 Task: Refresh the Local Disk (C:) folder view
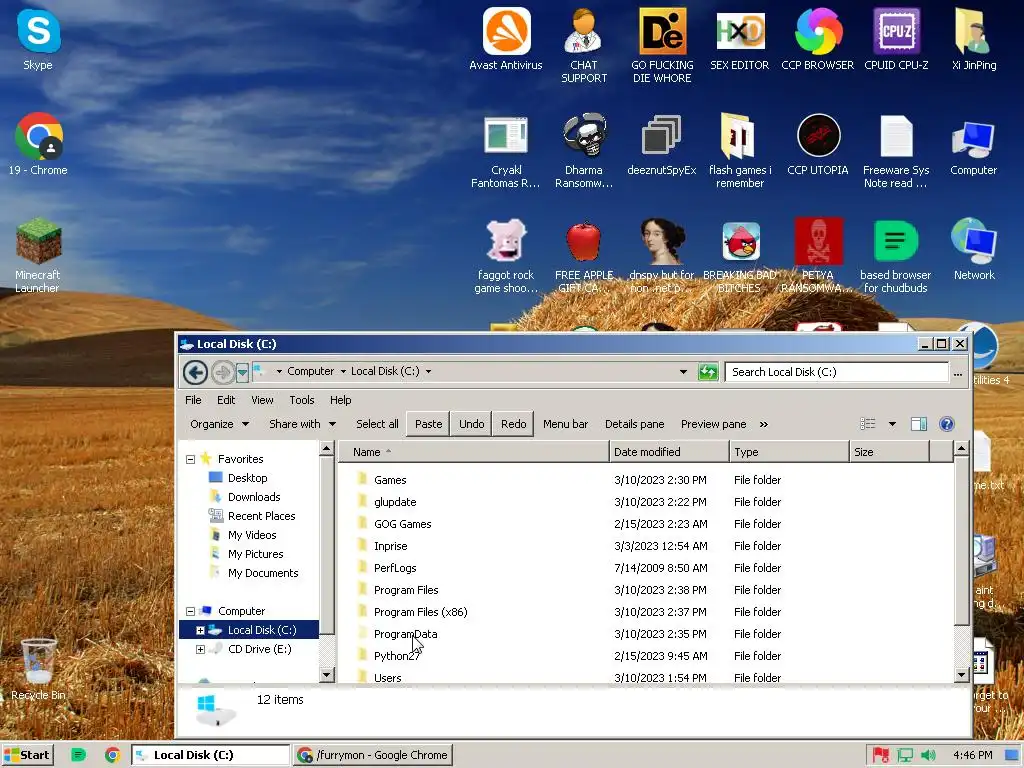(x=708, y=372)
